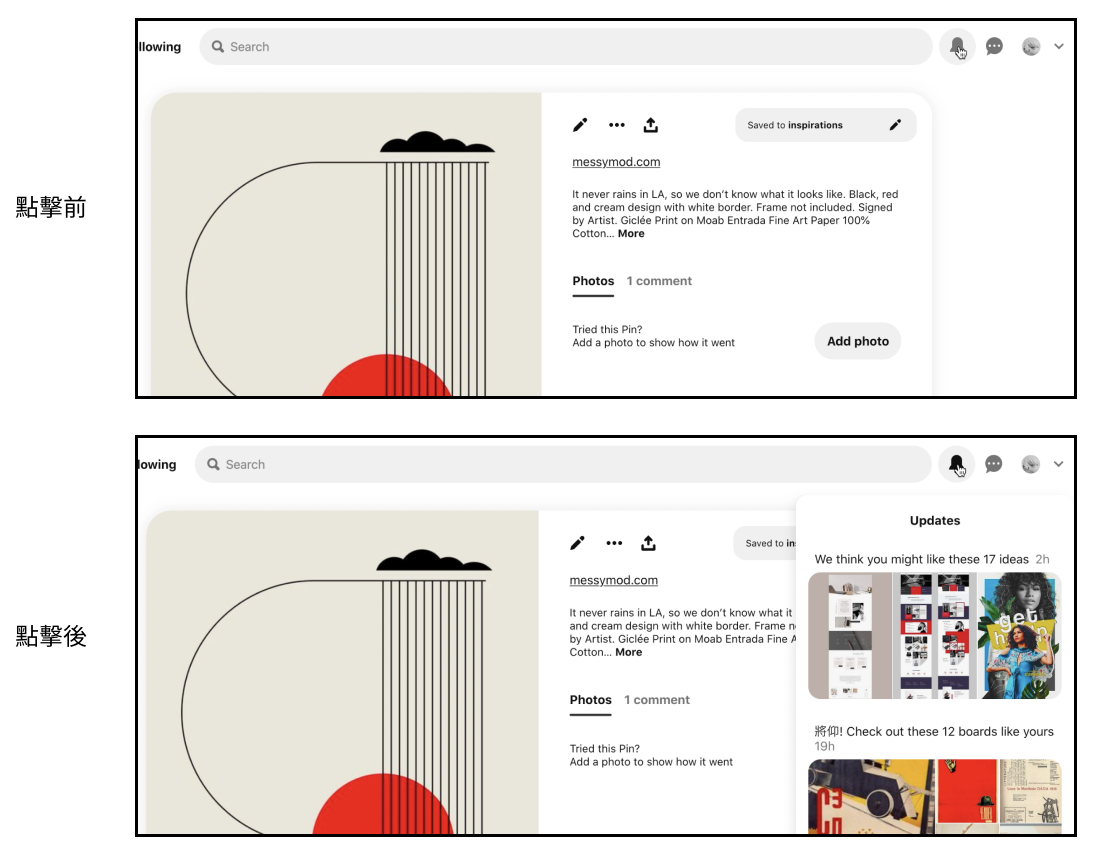Viewport: 1095px width, 852px height.
Task: Click the pin artwork image in 點擊後 screenshot
Action: tap(342, 672)
